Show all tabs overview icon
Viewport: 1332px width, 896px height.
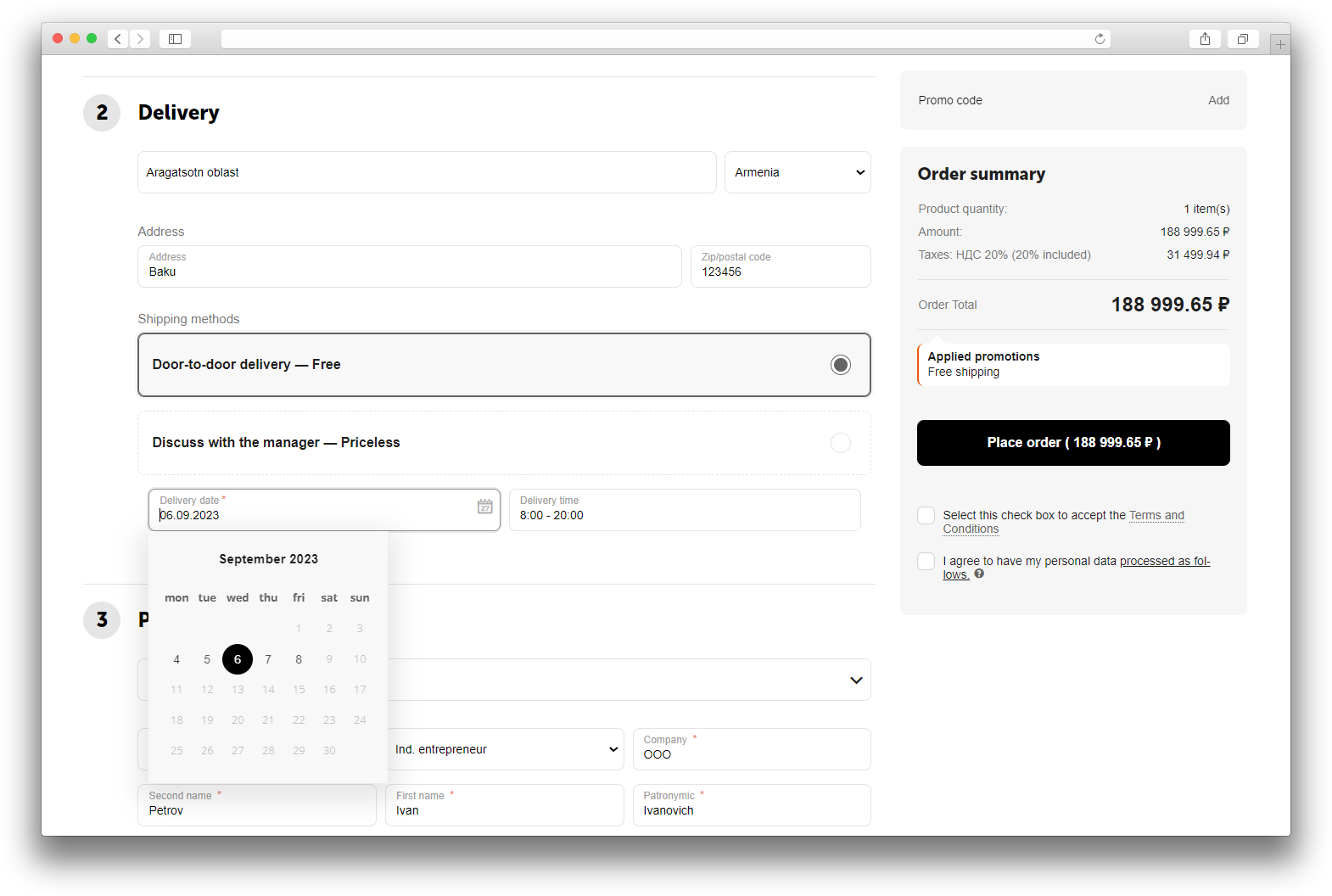1242,39
